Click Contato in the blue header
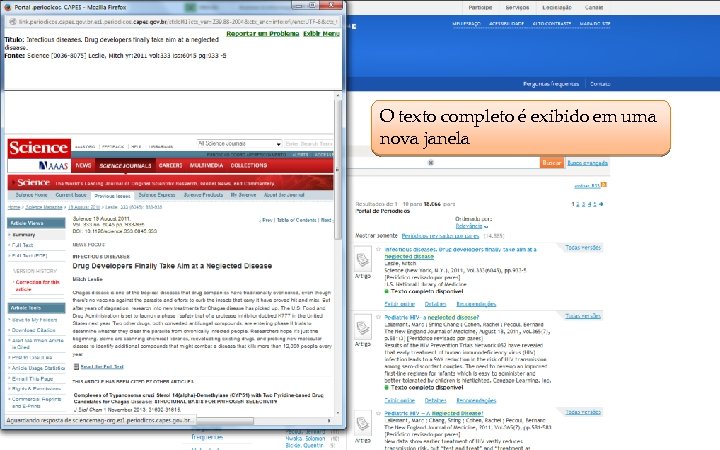Screen dimensions: 720x450 point(600,84)
